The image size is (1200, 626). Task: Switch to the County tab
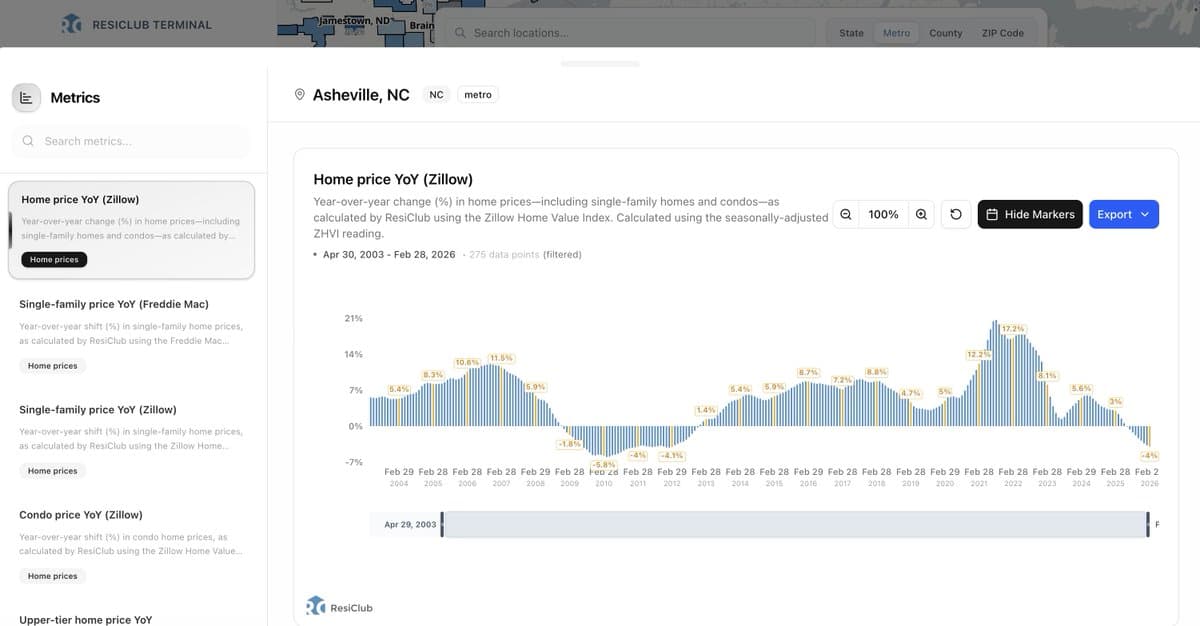coord(945,32)
